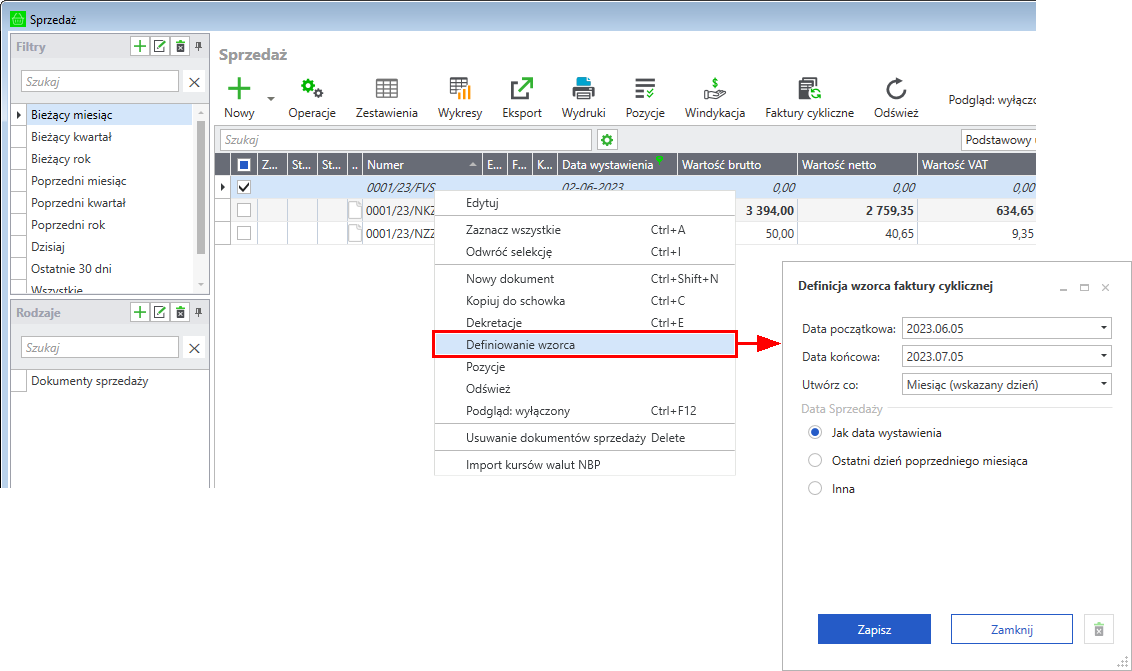The width and height of the screenshot is (1132, 671).
Task: Open Faktury cykliczne toolbar icon
Action: point(809,90)
